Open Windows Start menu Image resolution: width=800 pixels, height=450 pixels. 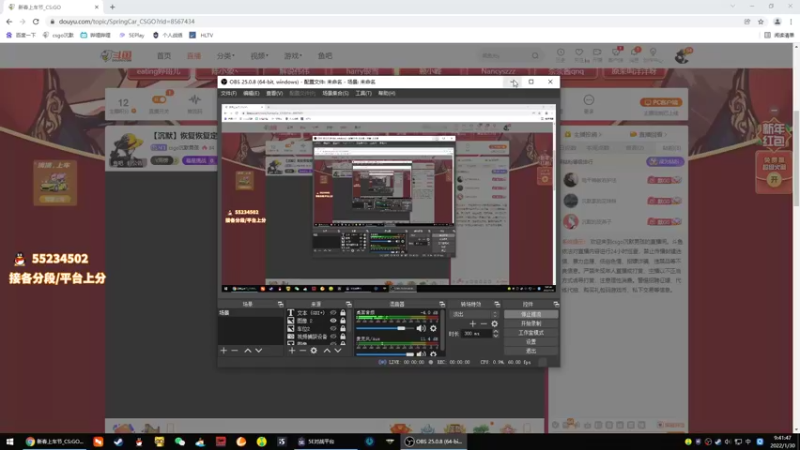[x=10, y=441]
